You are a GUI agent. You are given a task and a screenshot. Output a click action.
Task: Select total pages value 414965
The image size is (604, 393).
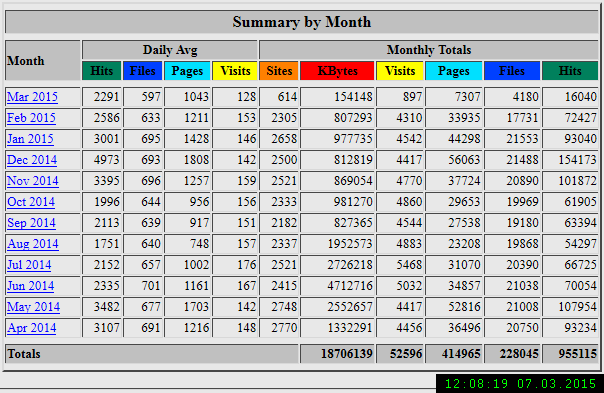pos(461,354)
